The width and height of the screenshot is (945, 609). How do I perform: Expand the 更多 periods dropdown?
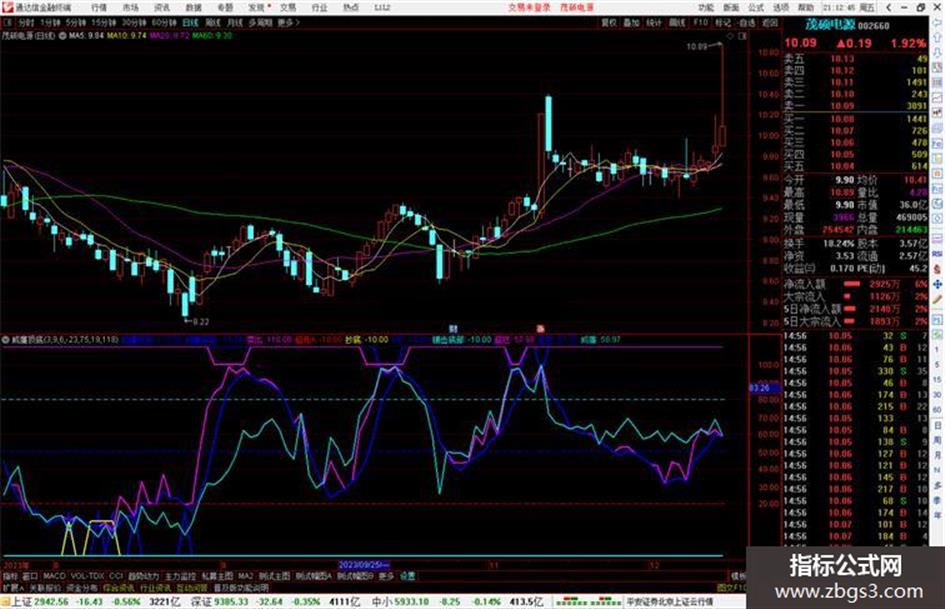288,23
